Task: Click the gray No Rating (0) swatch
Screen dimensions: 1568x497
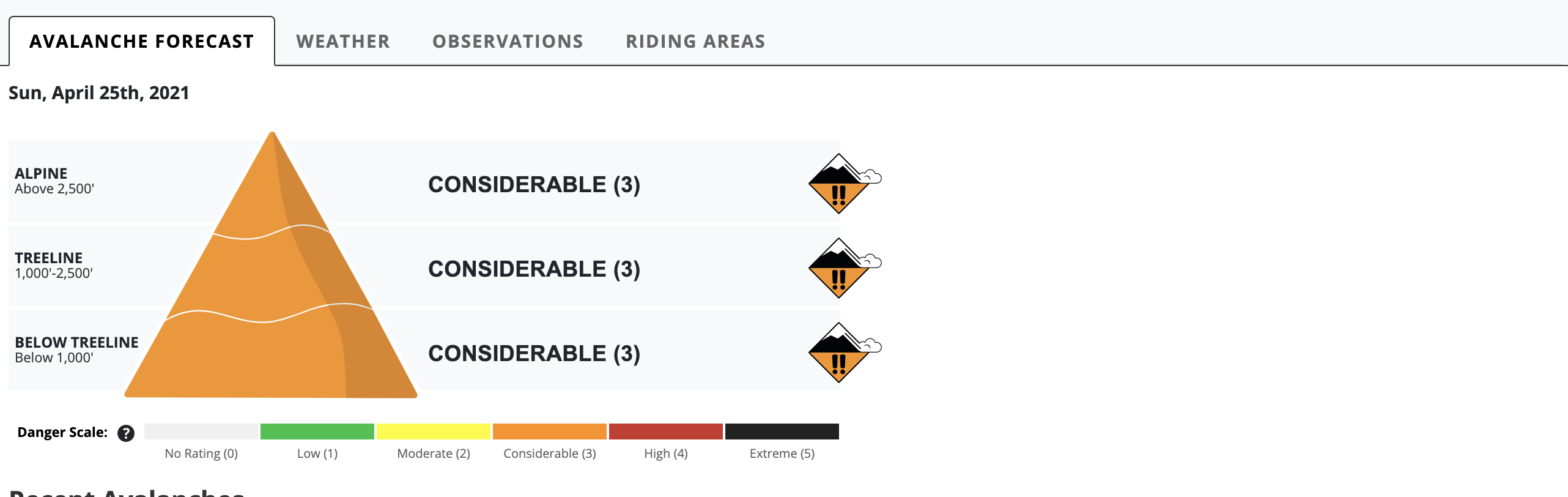Action: [x=201, y=432]
